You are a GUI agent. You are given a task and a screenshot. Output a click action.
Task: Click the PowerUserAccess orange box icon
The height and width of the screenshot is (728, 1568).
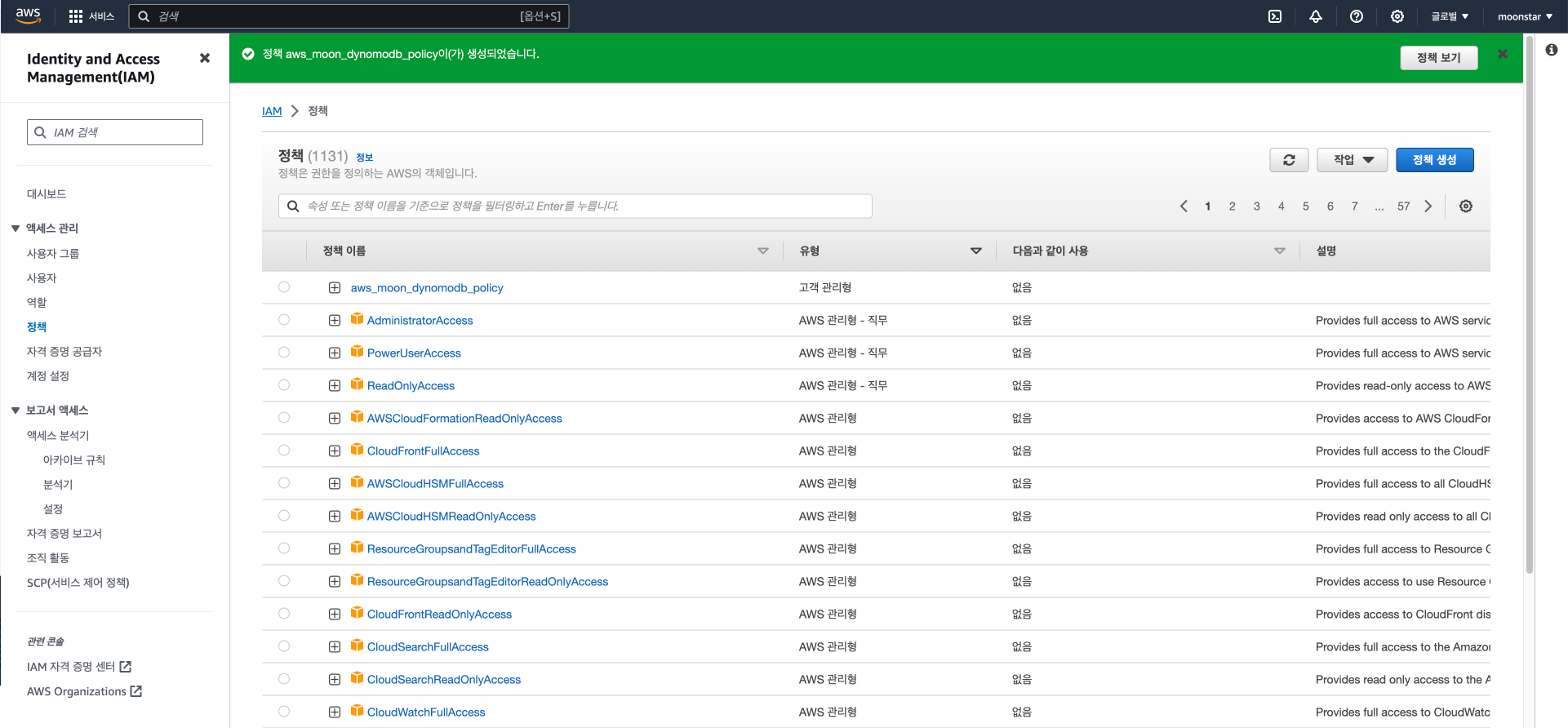[358, 352]
